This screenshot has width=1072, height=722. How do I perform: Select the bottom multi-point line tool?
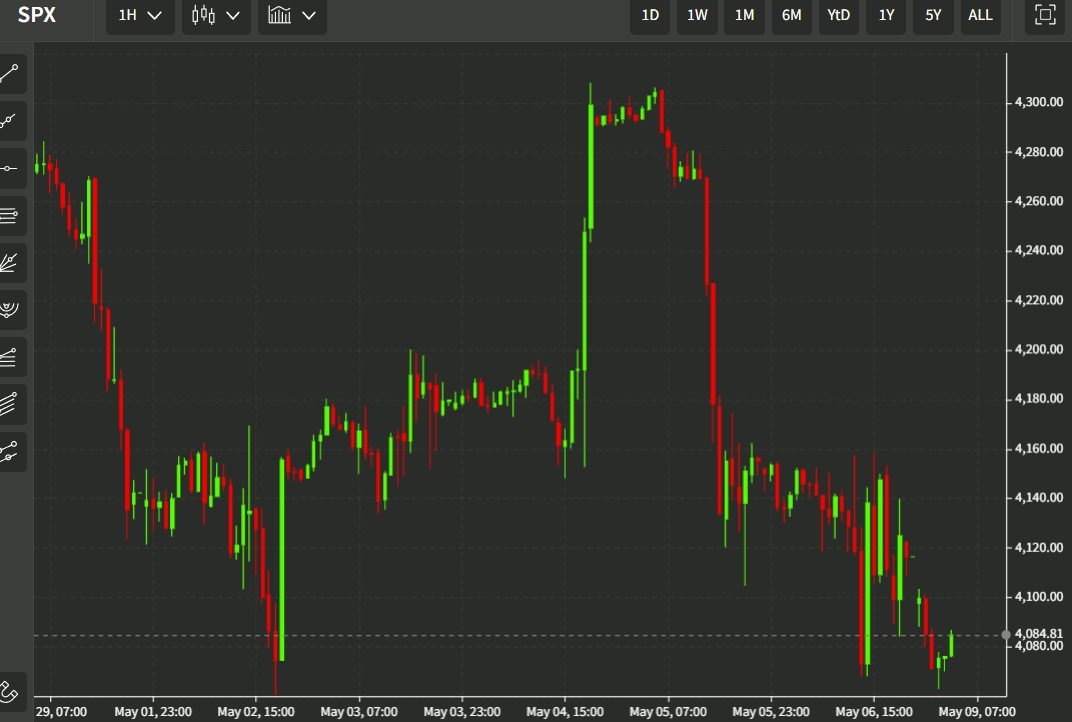12,452
